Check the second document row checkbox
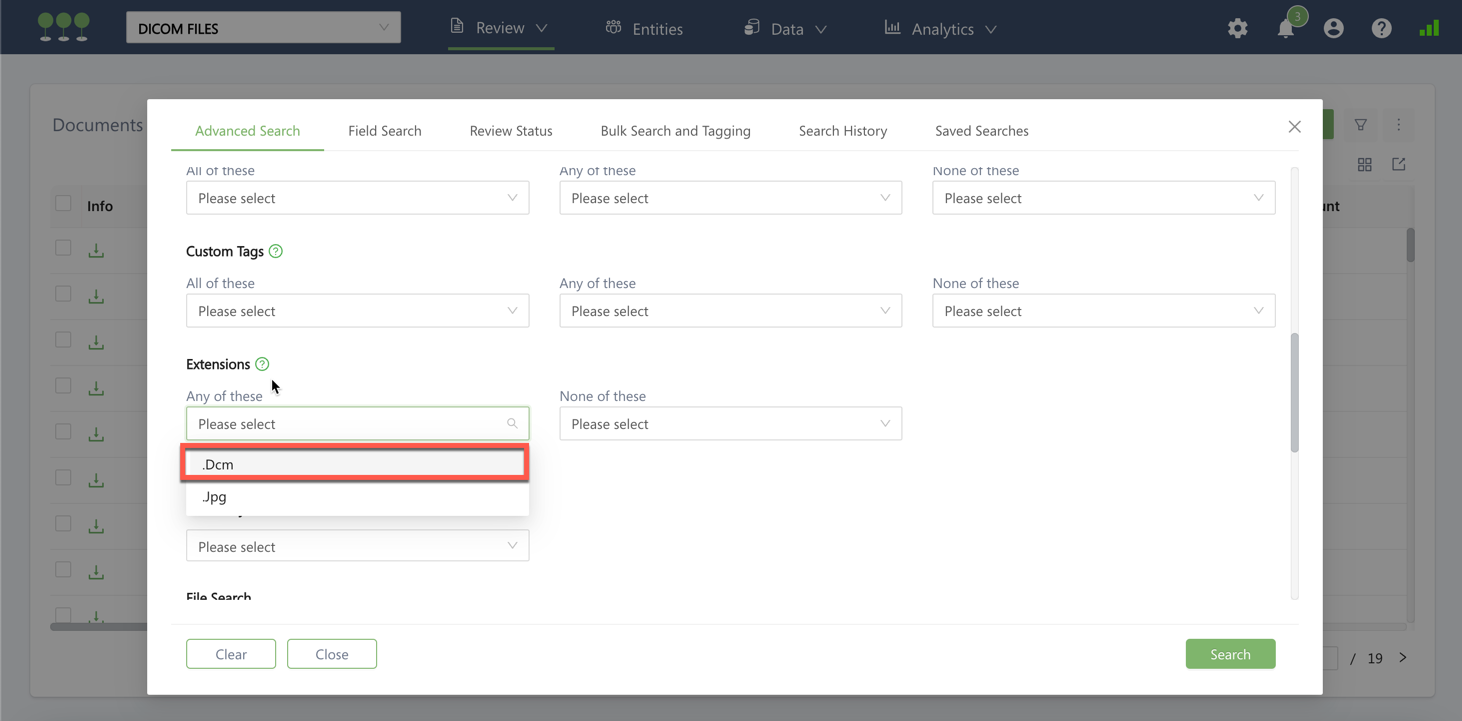Image resolution: width=1462 pixels, height=721 pixels. [63, 294]
